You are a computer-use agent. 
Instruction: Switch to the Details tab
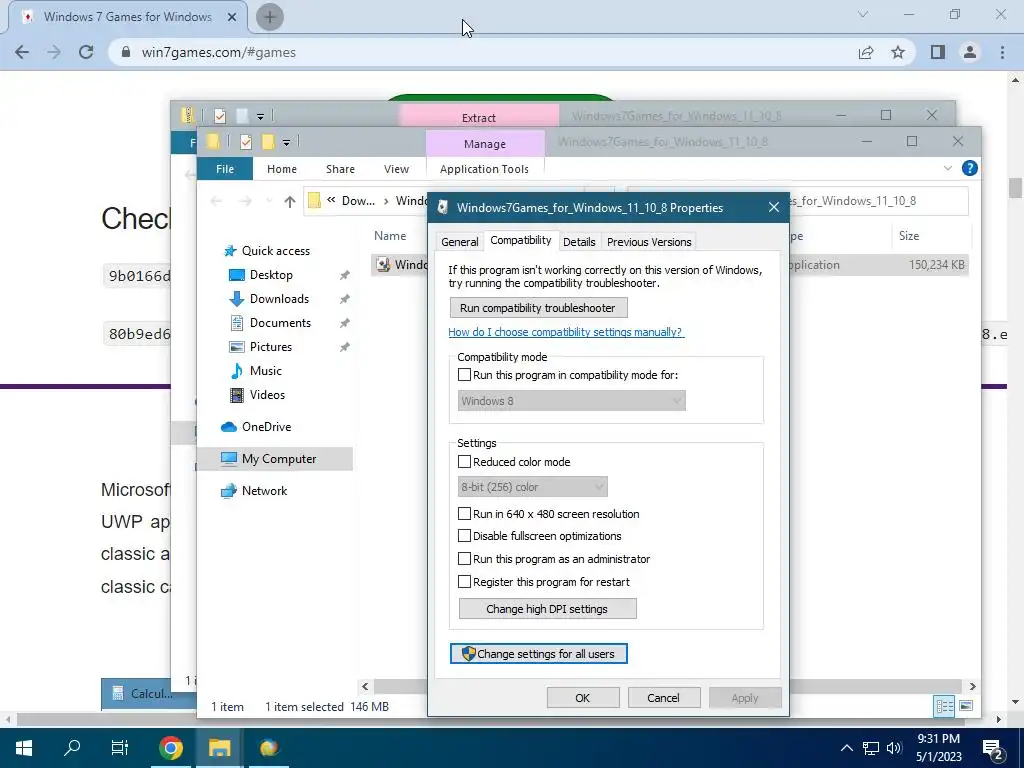(579, 242)
